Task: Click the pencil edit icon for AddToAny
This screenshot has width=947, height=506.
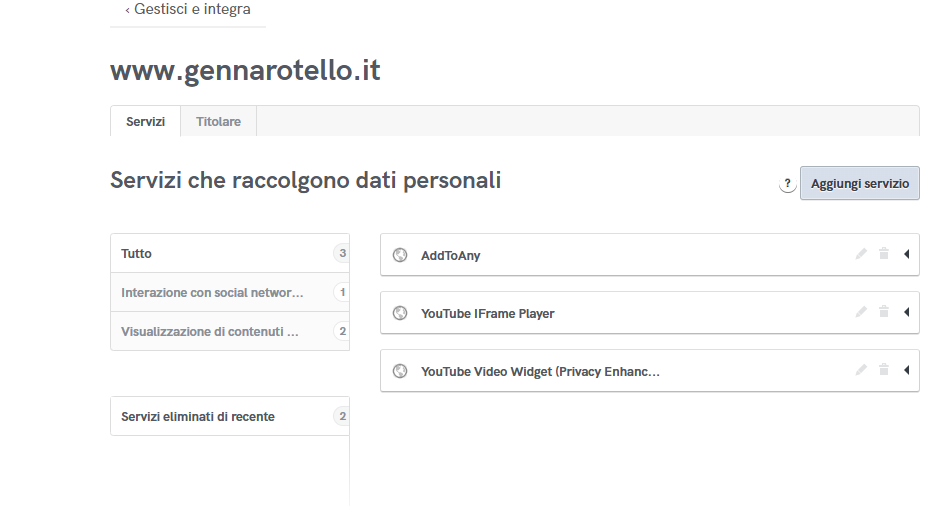Action: click(861, 254)
